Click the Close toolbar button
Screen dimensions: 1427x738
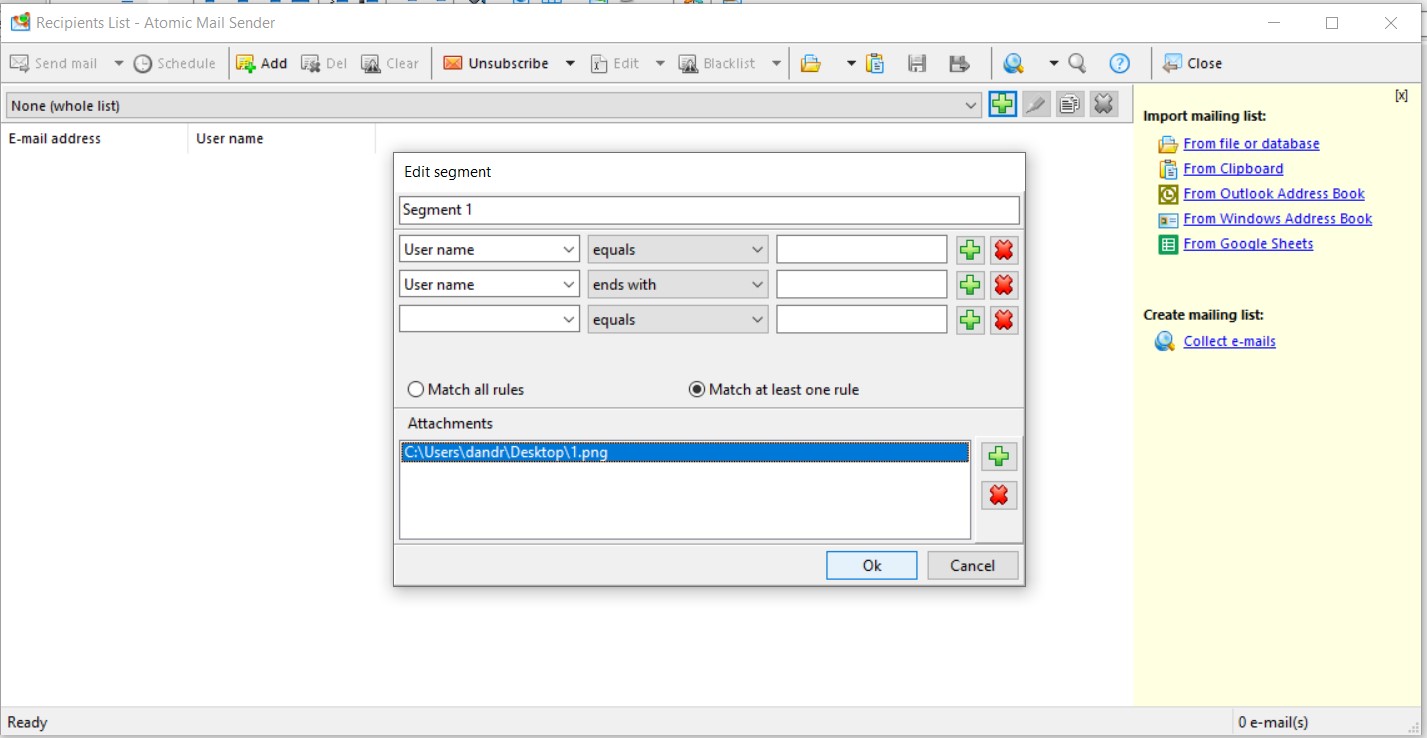pyautogui.click(x=1192, y=63)
